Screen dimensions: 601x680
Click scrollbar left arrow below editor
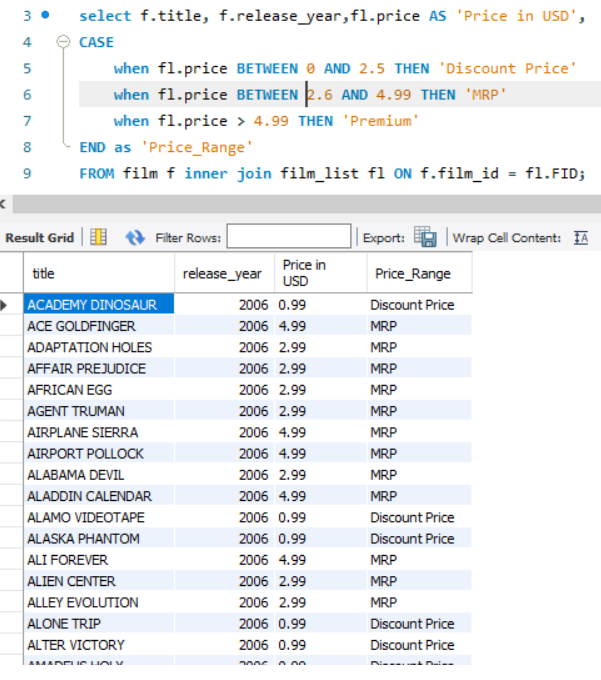(x=3, y=204)
